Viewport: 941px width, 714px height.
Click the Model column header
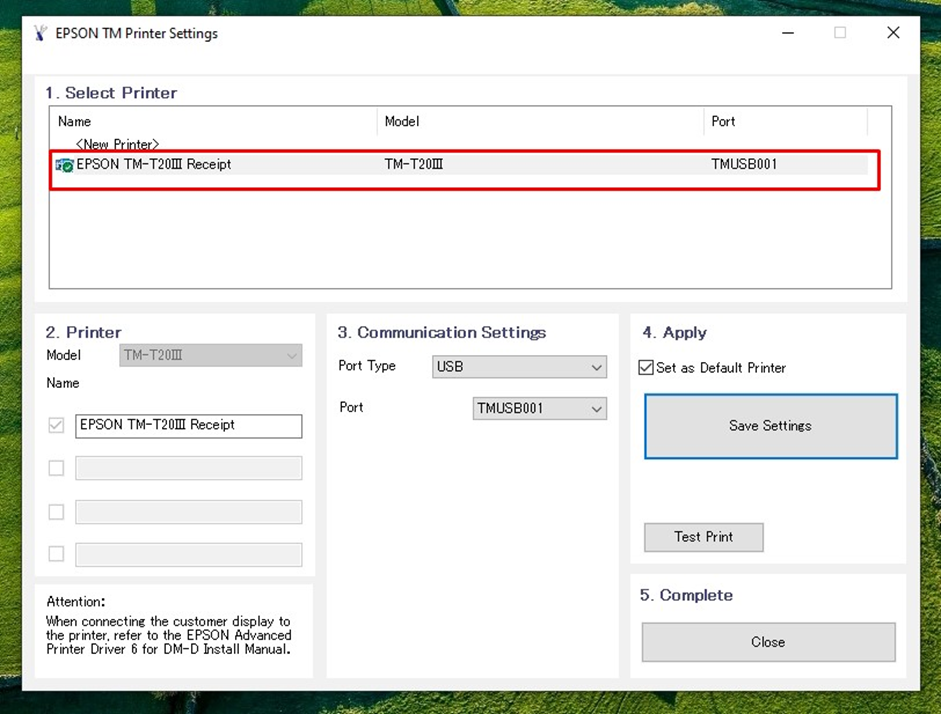coord(402,122)
